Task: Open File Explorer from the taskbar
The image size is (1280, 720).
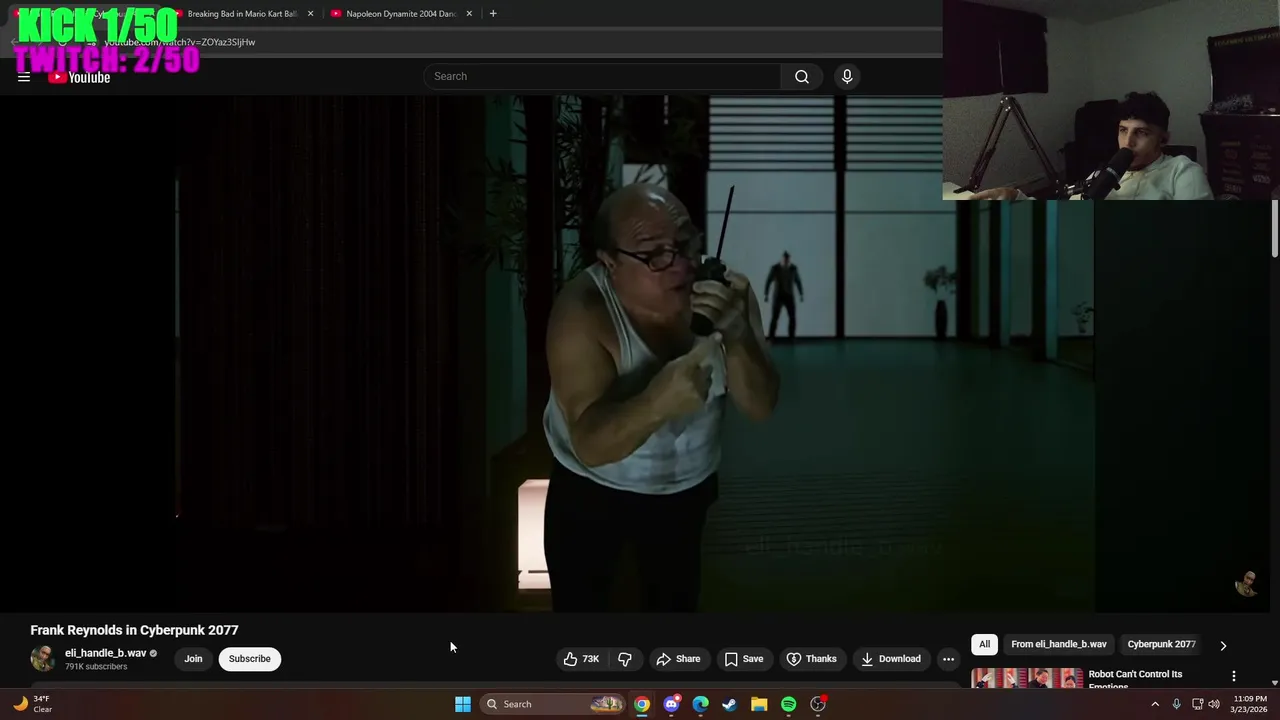Action: point(759,704)
